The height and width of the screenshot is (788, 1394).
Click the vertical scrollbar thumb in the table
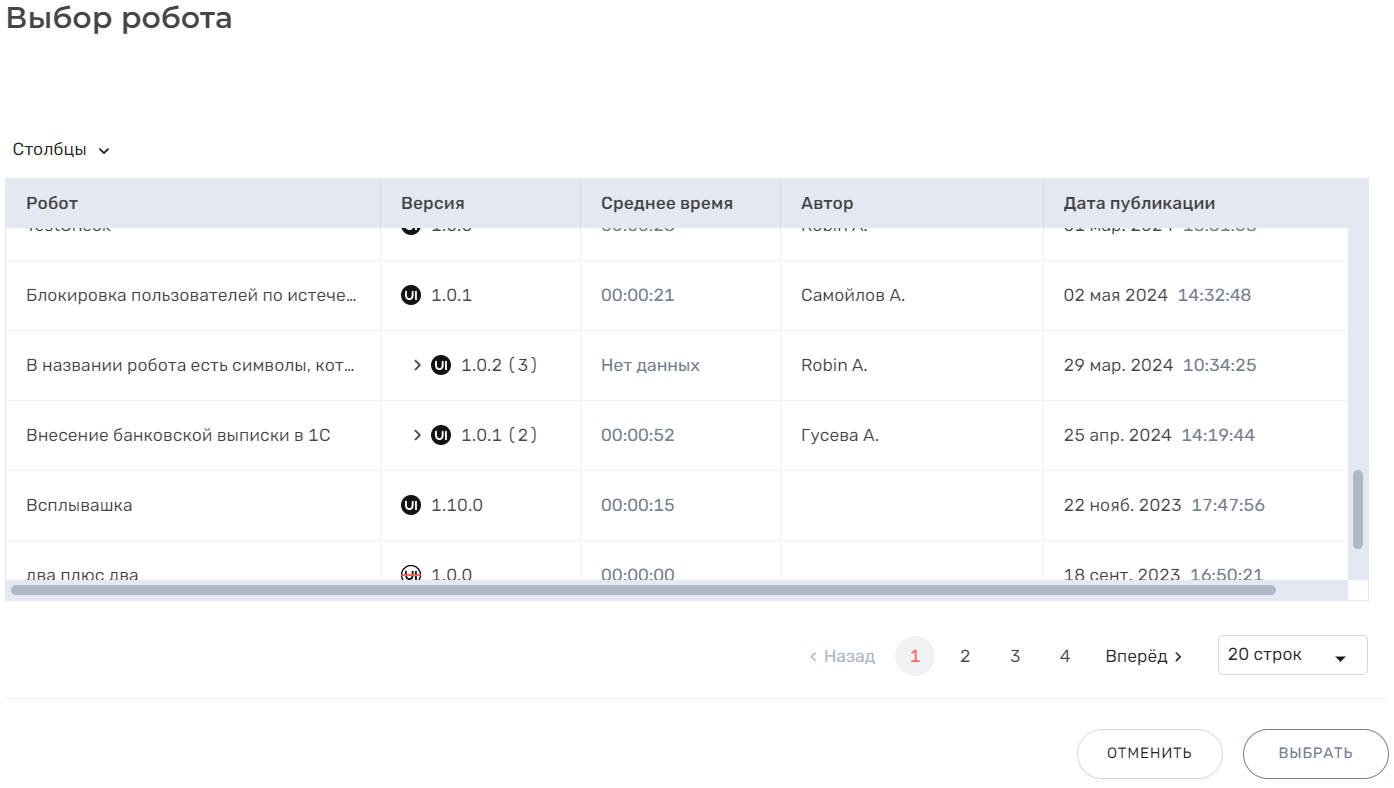[x=1357, y=510]
